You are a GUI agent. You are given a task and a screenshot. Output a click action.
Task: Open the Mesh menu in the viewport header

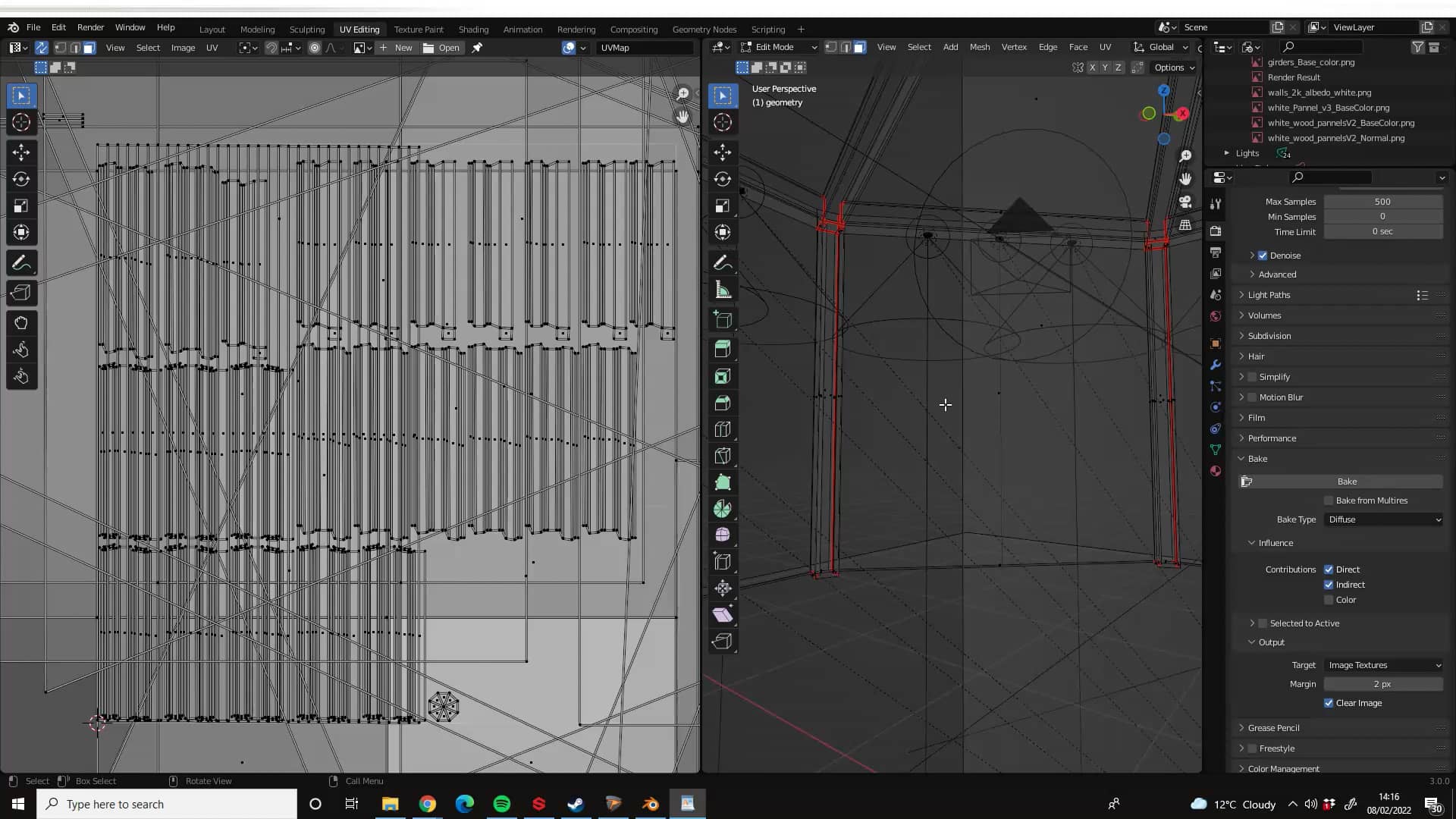coord(979,46)
